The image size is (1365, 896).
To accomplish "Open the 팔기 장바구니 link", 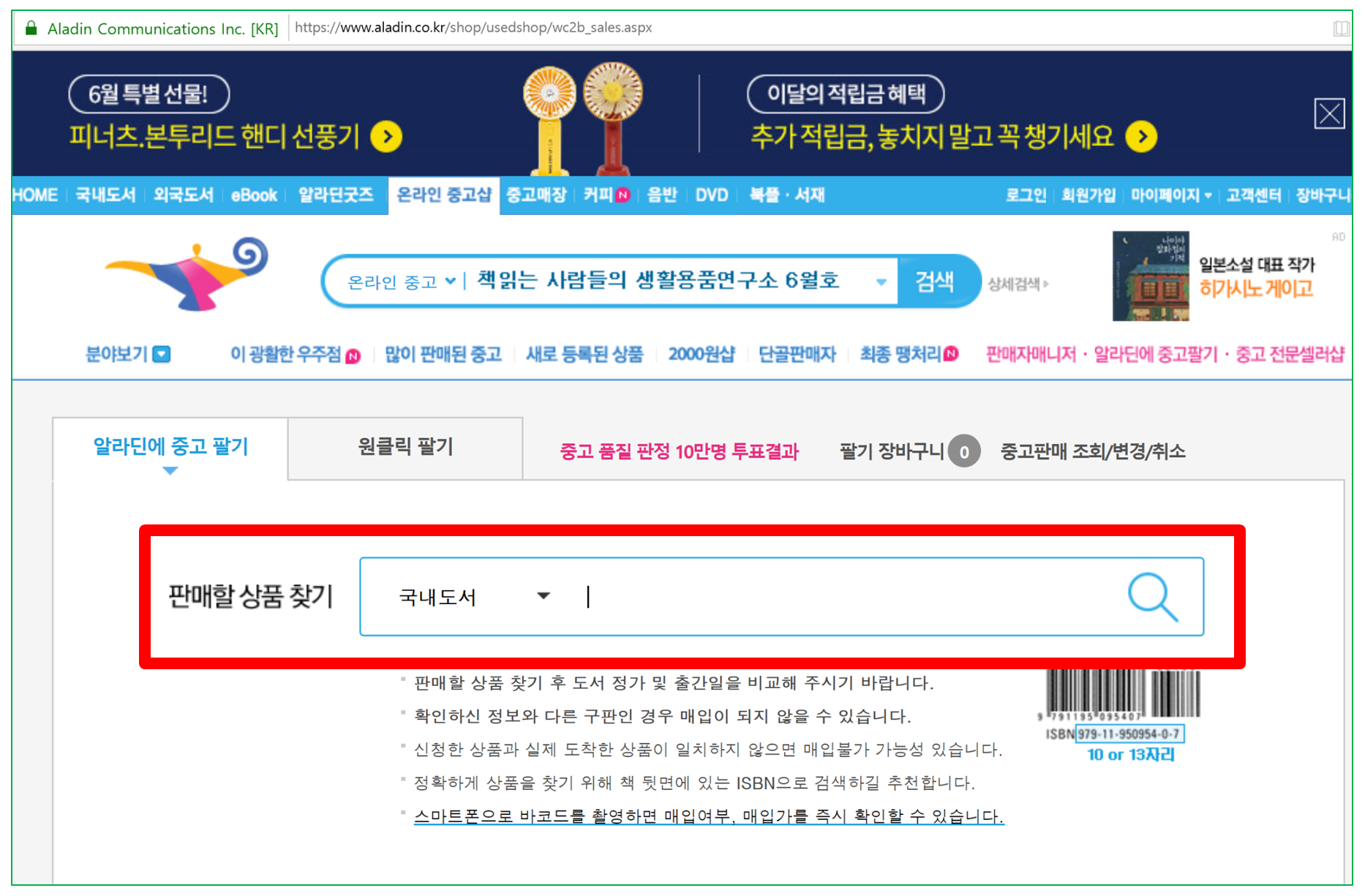I will (909, 451).
